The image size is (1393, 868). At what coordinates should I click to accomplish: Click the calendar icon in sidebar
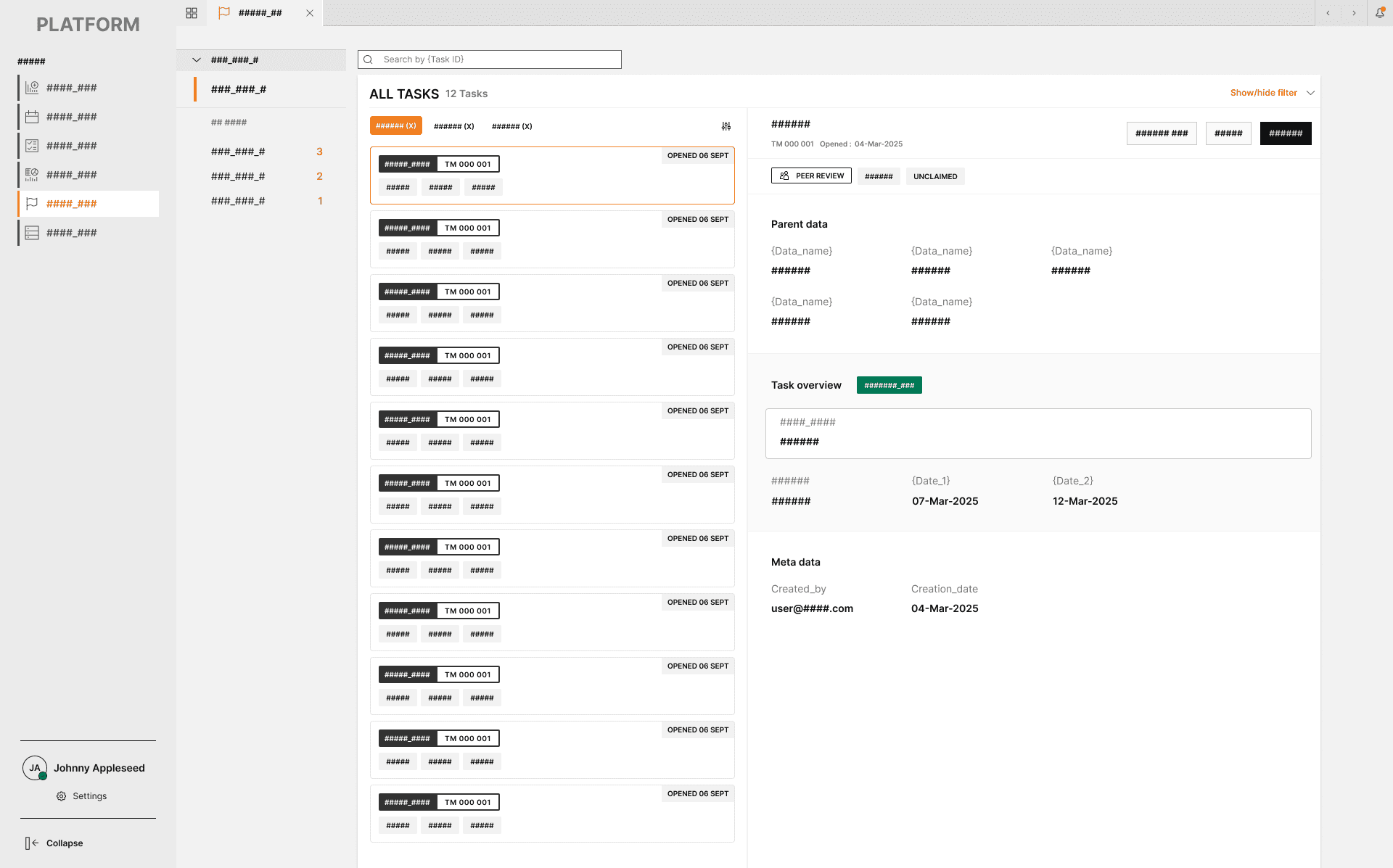tap(32, 117)
